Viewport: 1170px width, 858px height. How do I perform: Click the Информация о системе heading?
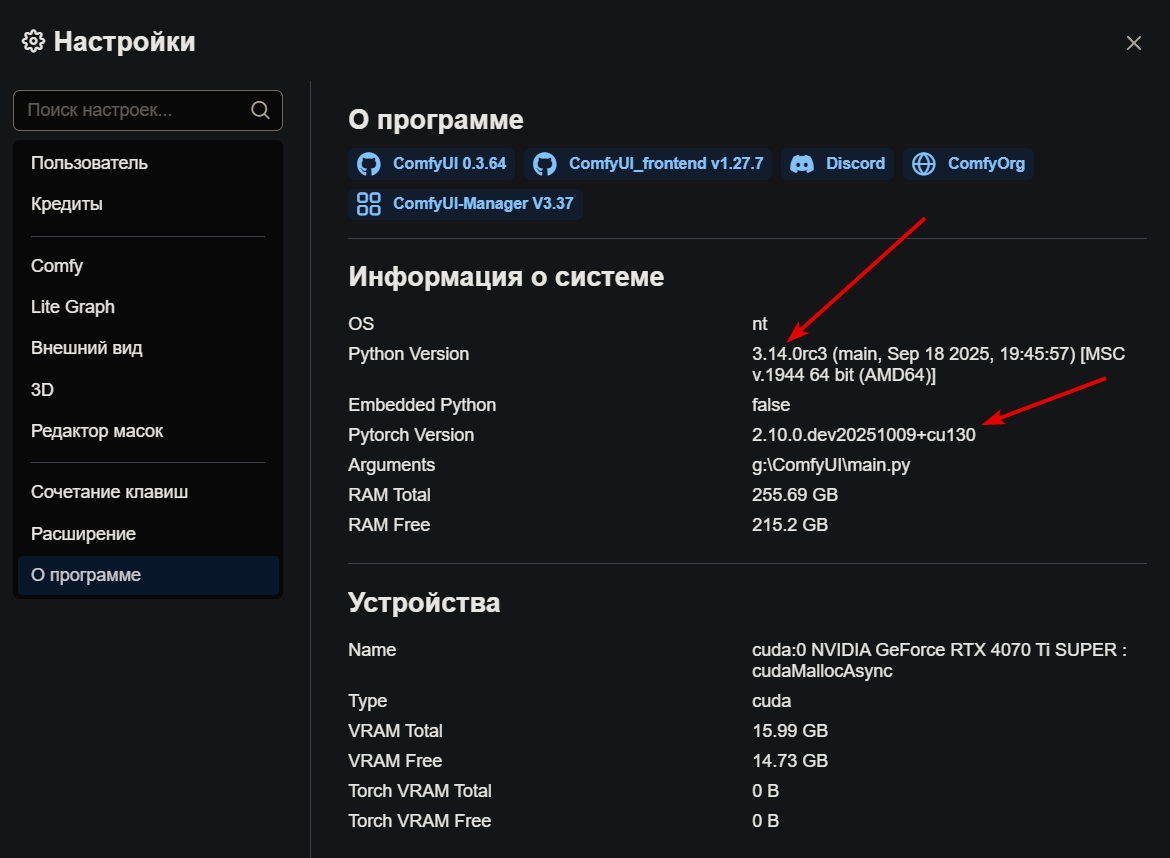tap(506, 277)
